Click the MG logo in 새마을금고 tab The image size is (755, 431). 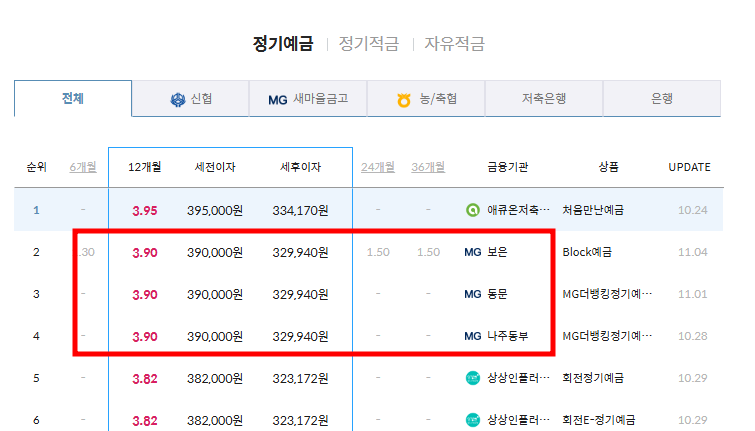pos(278,100)
